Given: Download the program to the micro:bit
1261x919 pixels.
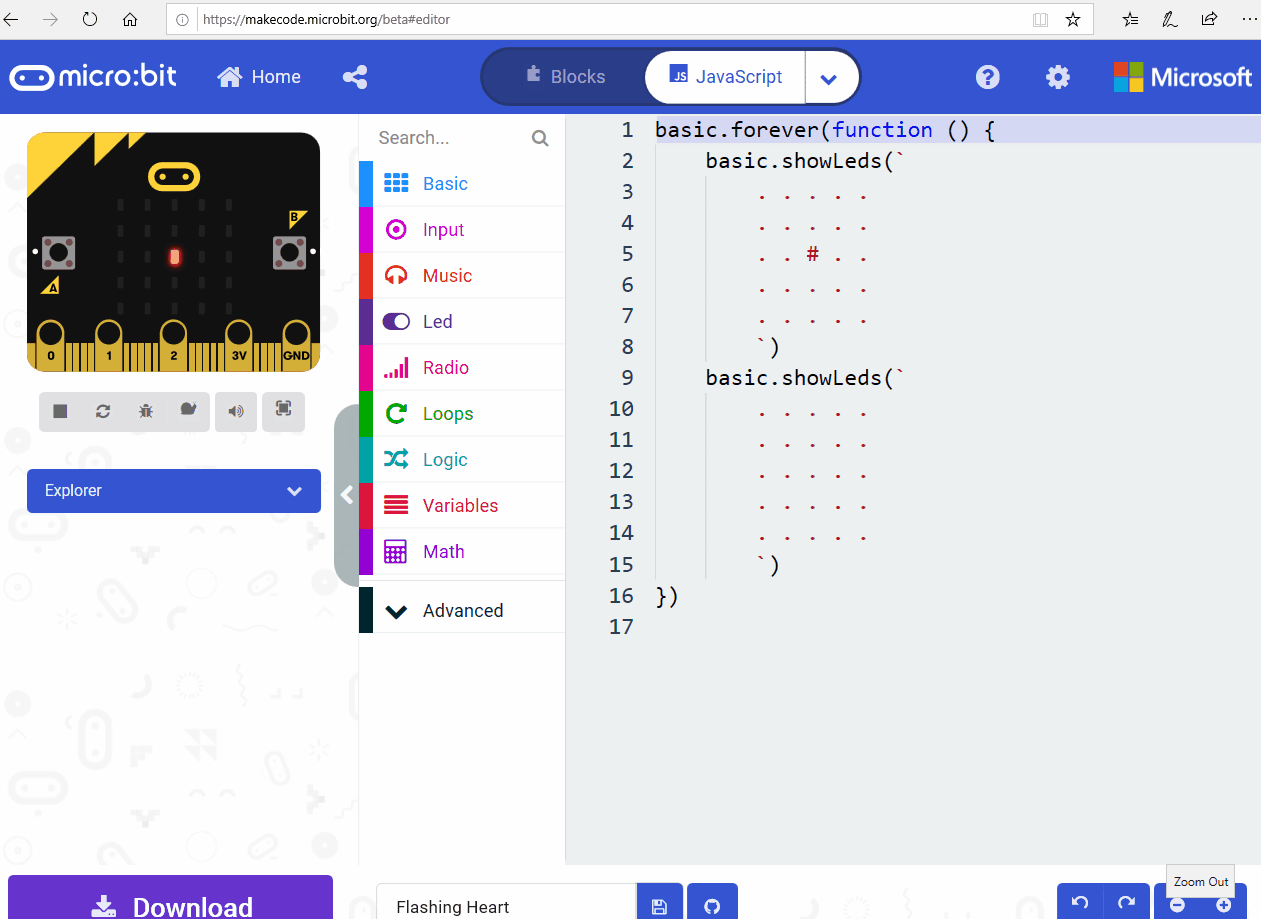Looking at the screenshot, I should [170, 905].
